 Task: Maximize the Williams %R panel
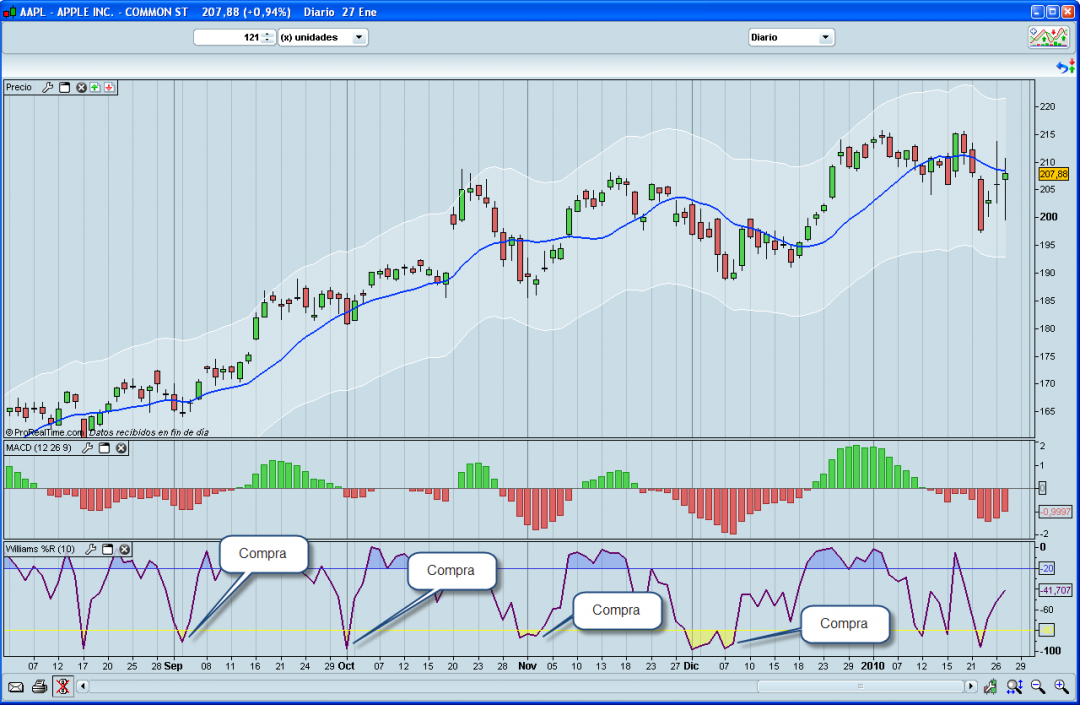(x=108, y=549)
